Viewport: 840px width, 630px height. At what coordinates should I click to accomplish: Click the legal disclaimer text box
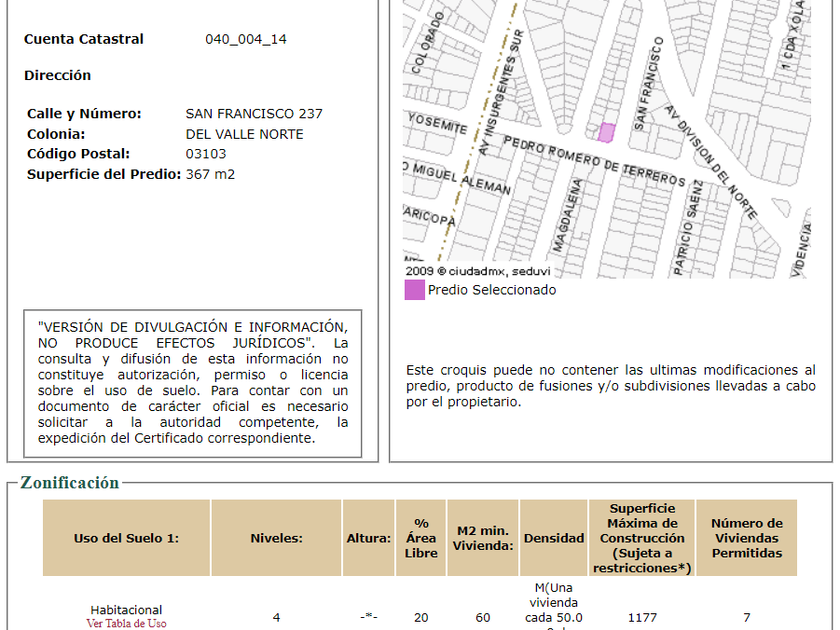pyautogui.click(x=193, y=383)
